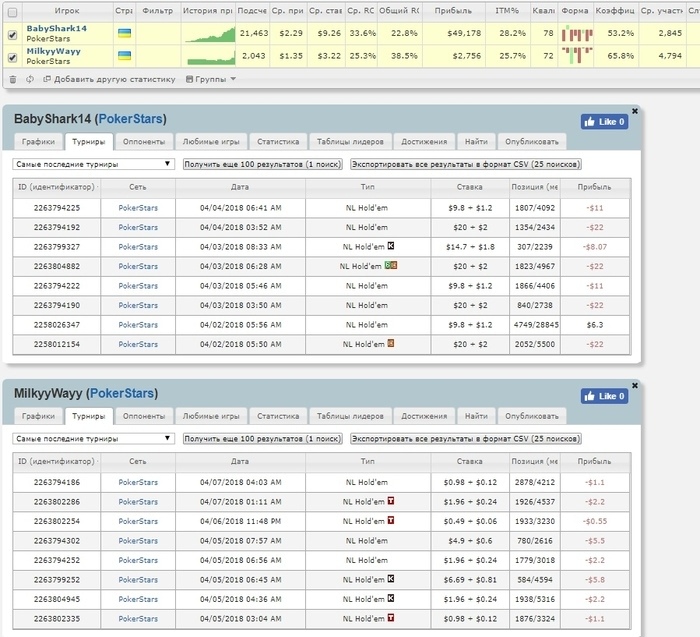700x637 pixels.
Task: Open the tournament filter dropdown for BabyShark14
Action: pyautogui.click(x=93, y=164)
